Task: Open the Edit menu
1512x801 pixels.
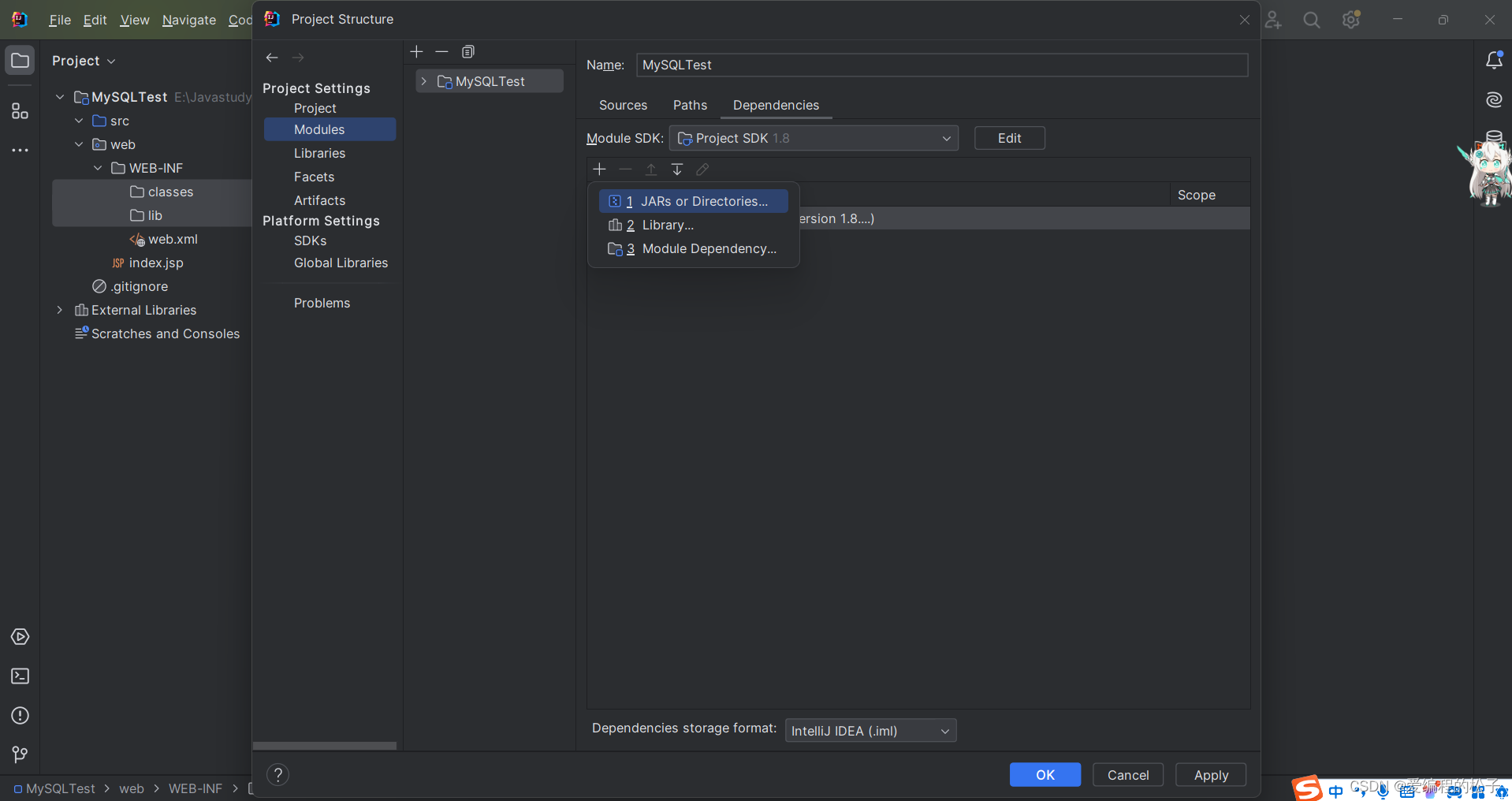Action: click(95, 20)
